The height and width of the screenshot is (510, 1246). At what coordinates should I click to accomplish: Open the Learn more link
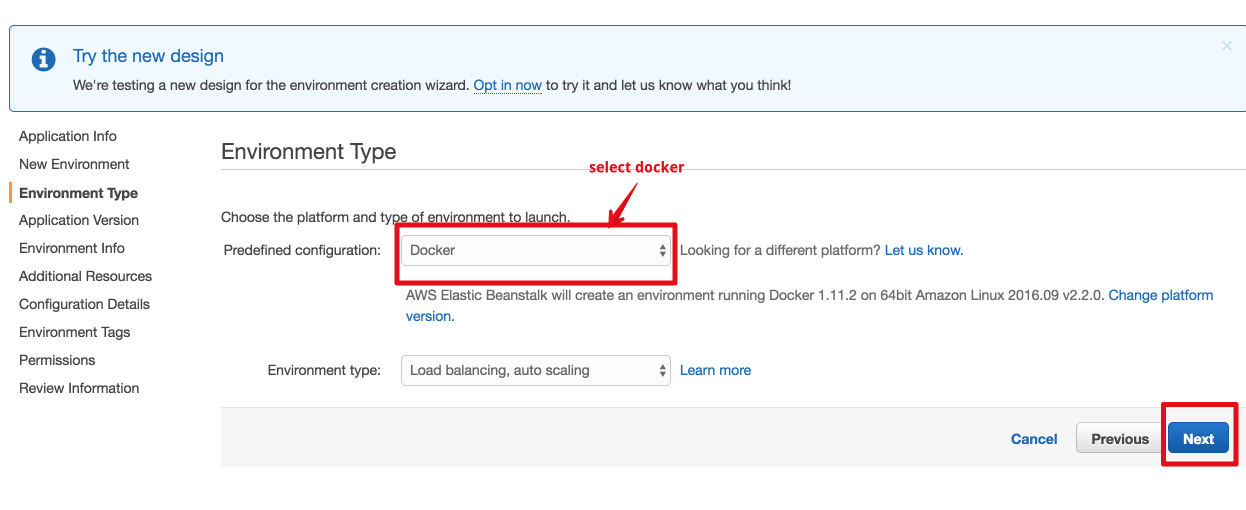[715, 370]
